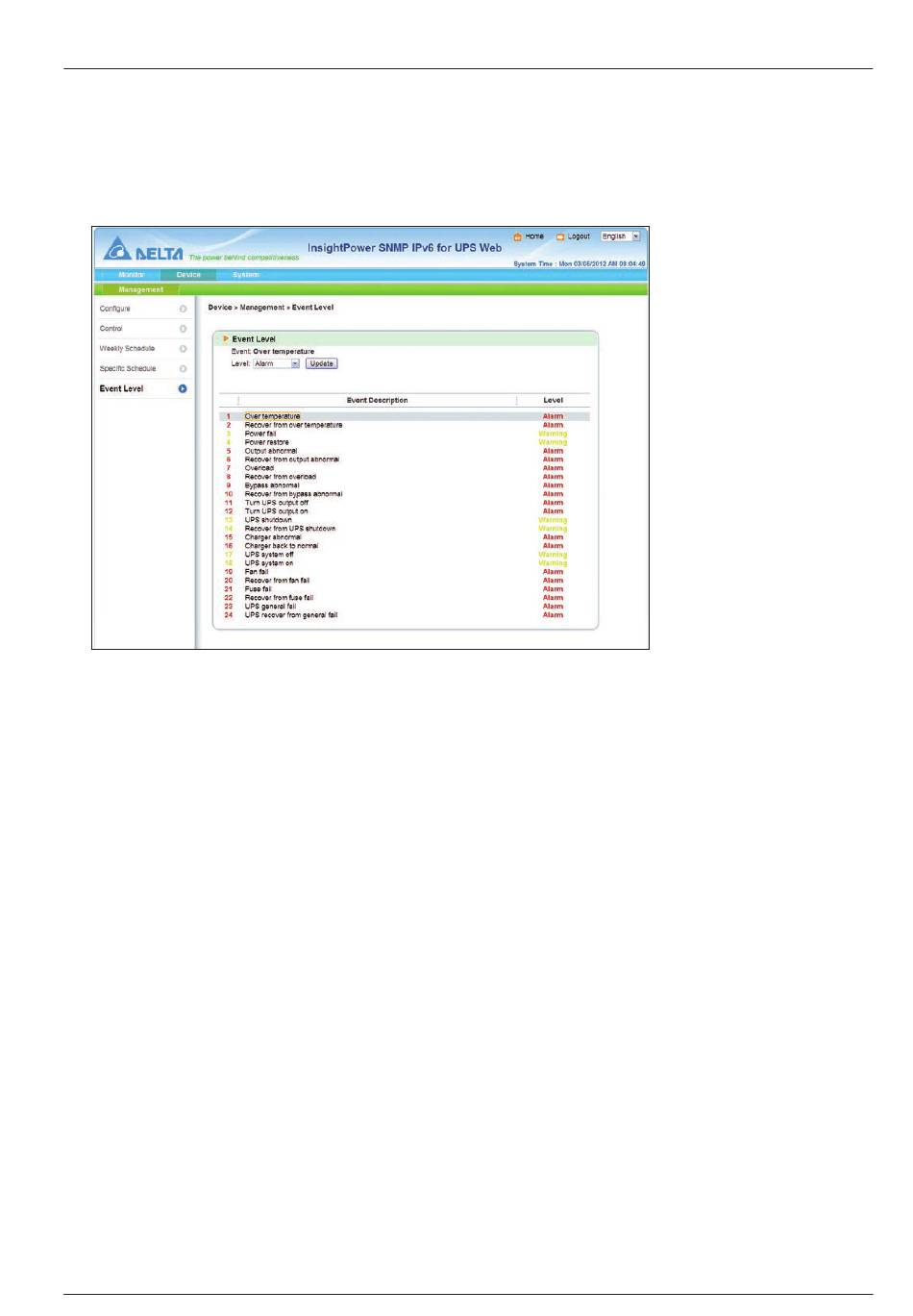Screen dimensions: 913x1316
Task: Select the 'Charger abnormal' event row
Action: tap(405, 537)
